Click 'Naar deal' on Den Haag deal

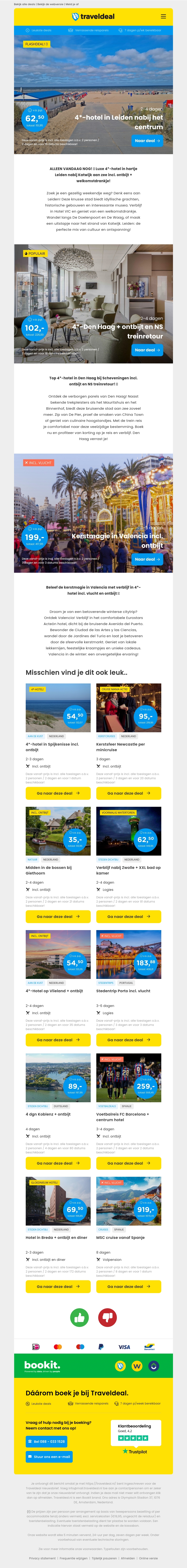pyautogui.click(x=147, y=350)
